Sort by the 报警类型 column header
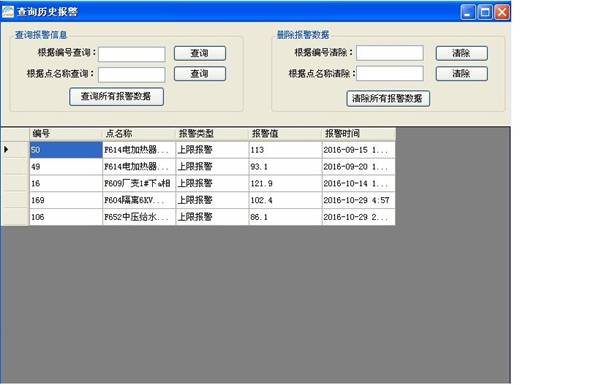599x385 pixels. coord(212,134)
